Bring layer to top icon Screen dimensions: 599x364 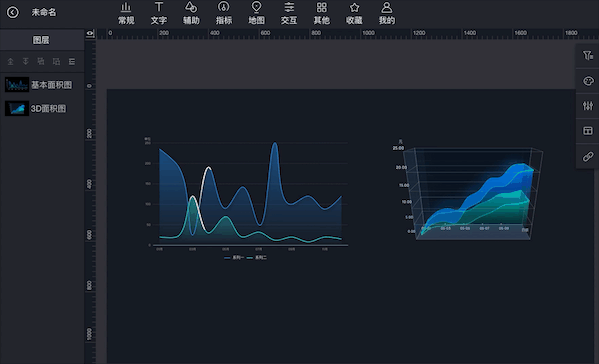10,61
